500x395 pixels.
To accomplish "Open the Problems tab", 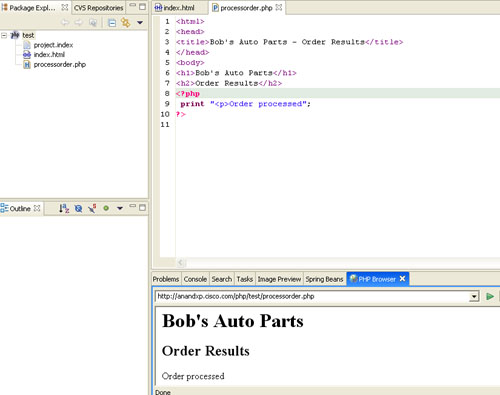I will tap(166, 279).
